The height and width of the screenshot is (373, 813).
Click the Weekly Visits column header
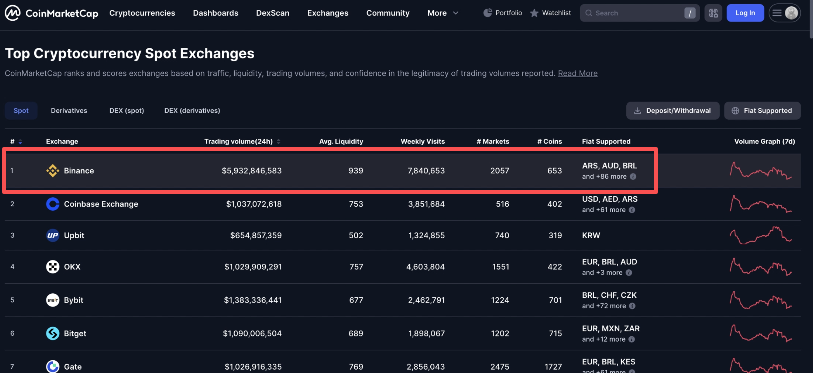coord(423,142)
